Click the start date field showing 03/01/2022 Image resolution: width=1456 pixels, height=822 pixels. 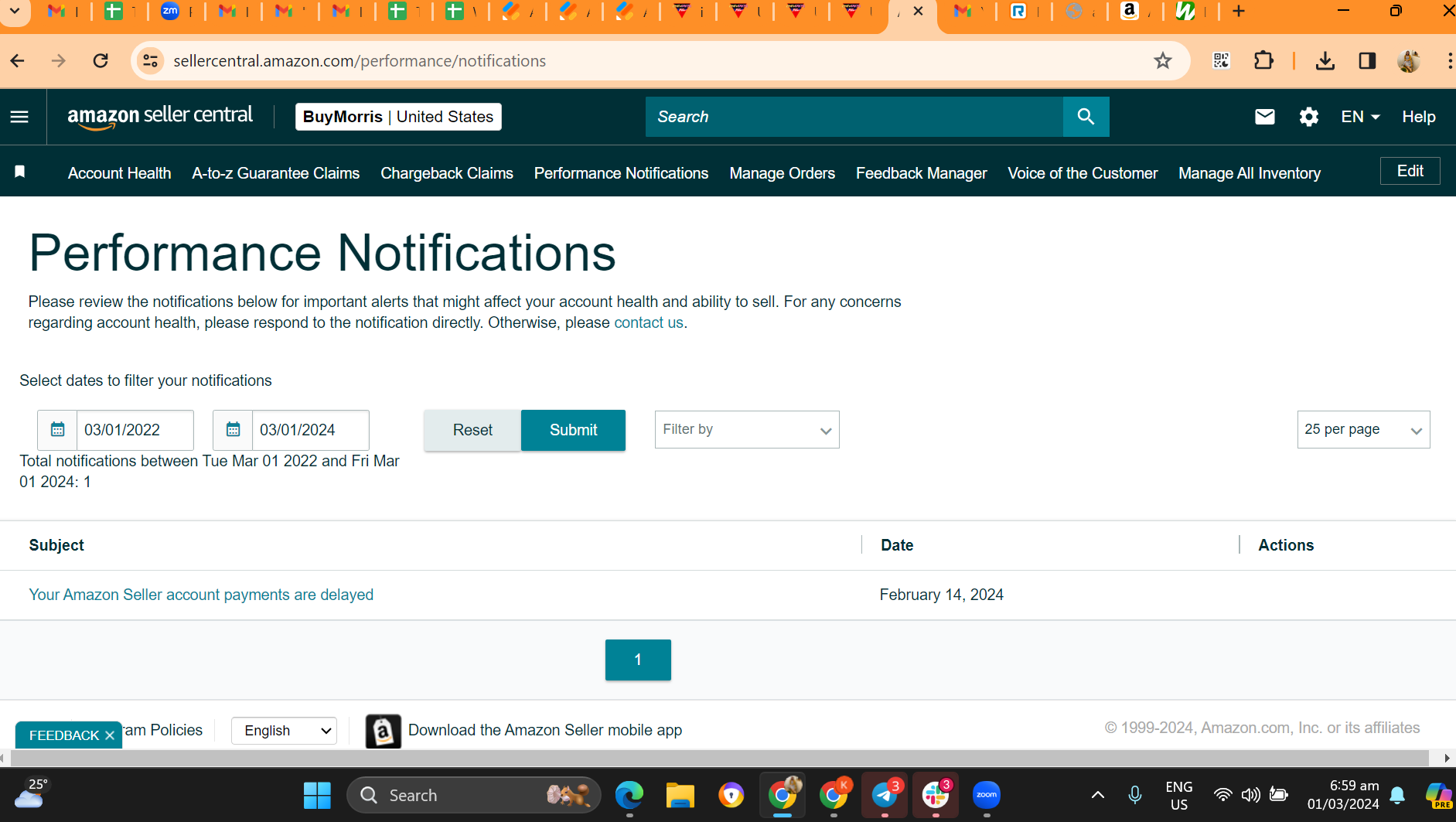(135, 430)
